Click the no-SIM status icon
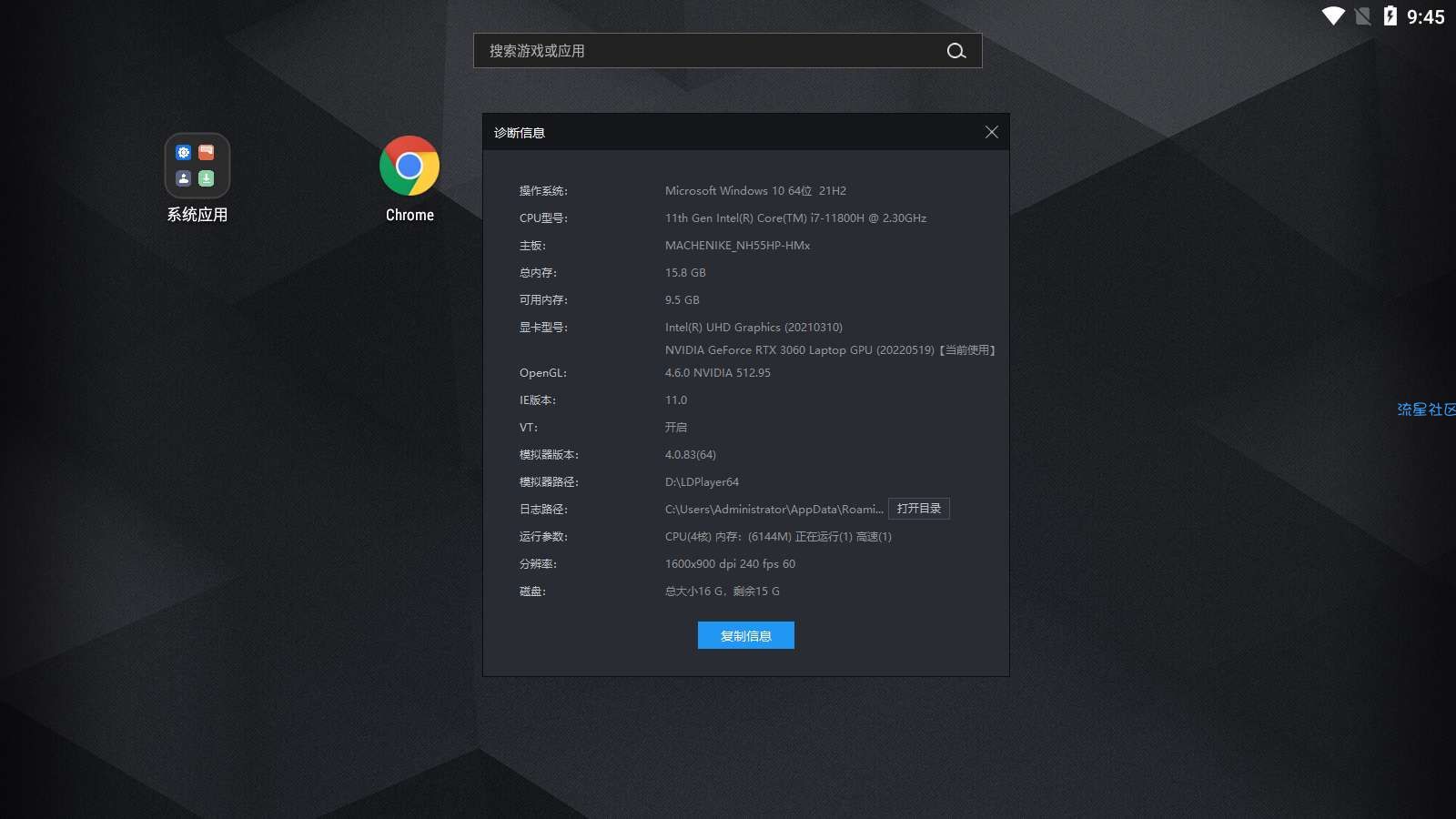 point(1362,16)
